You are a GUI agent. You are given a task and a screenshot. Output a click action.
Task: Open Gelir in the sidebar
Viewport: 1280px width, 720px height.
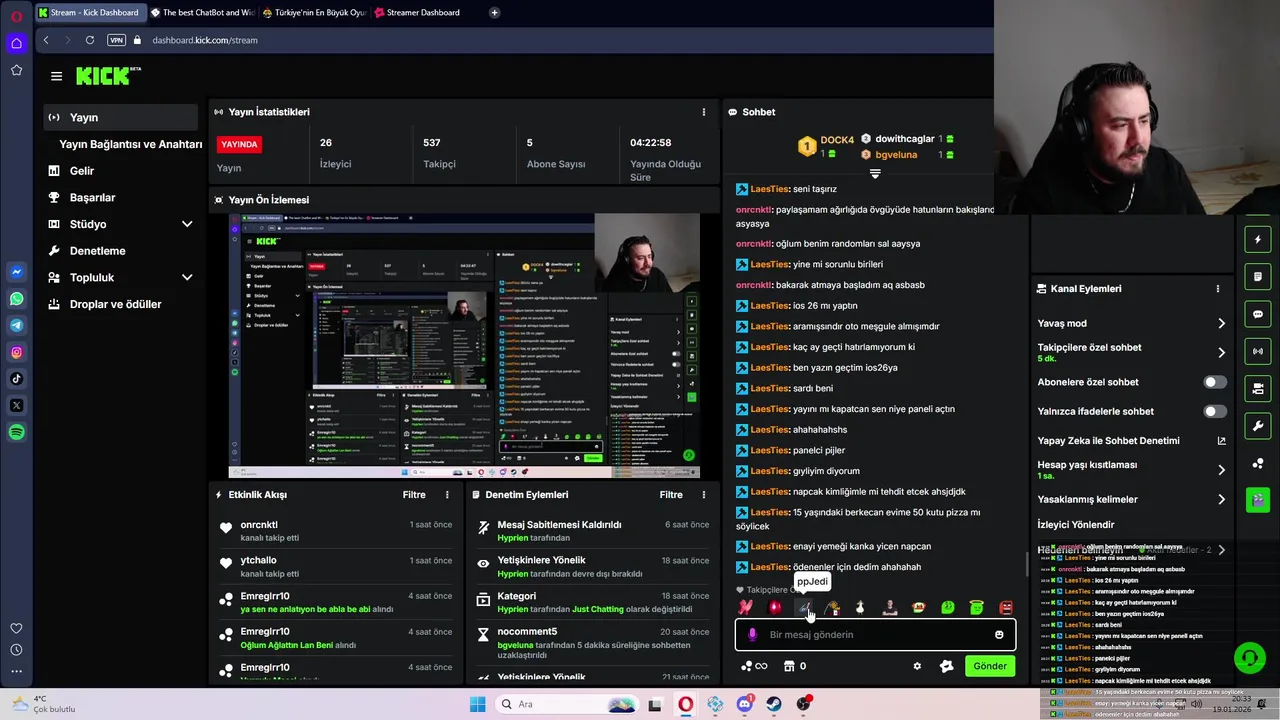click(120, 171)
